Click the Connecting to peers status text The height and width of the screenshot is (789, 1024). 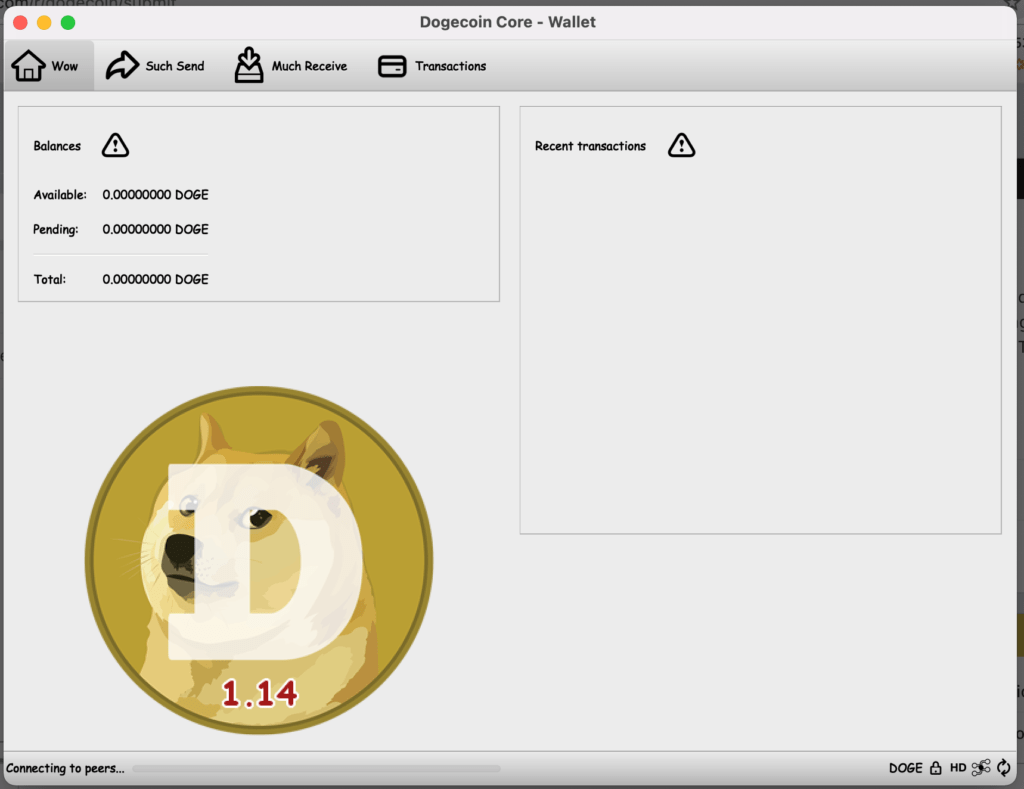(x=65, y=768)
